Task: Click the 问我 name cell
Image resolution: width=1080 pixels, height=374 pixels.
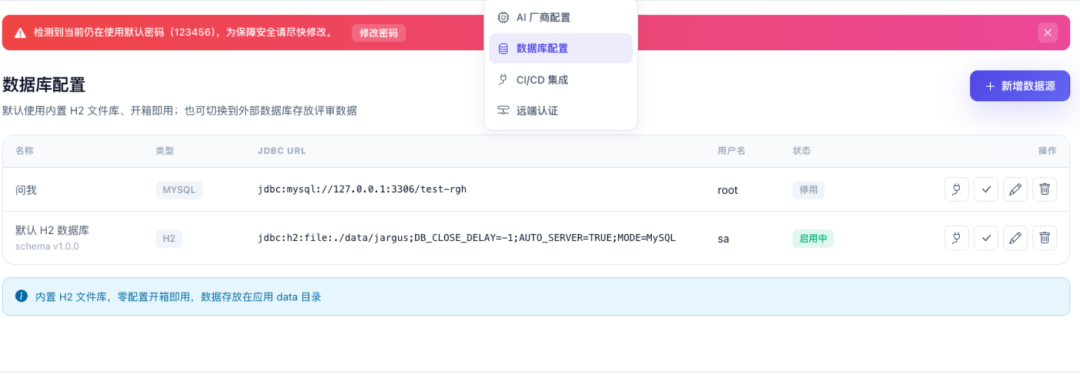Action: click(25, 189)
